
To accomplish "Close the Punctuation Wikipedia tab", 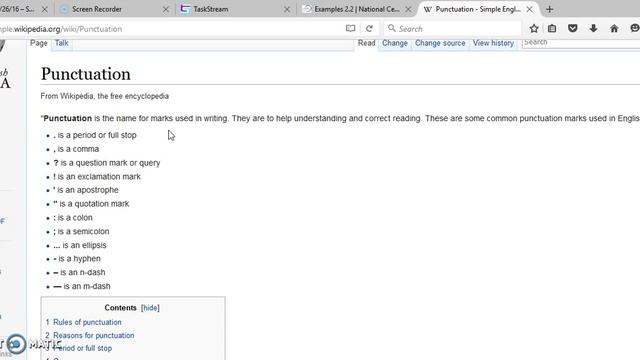I will pyautogui.click(x=529, y=9).
